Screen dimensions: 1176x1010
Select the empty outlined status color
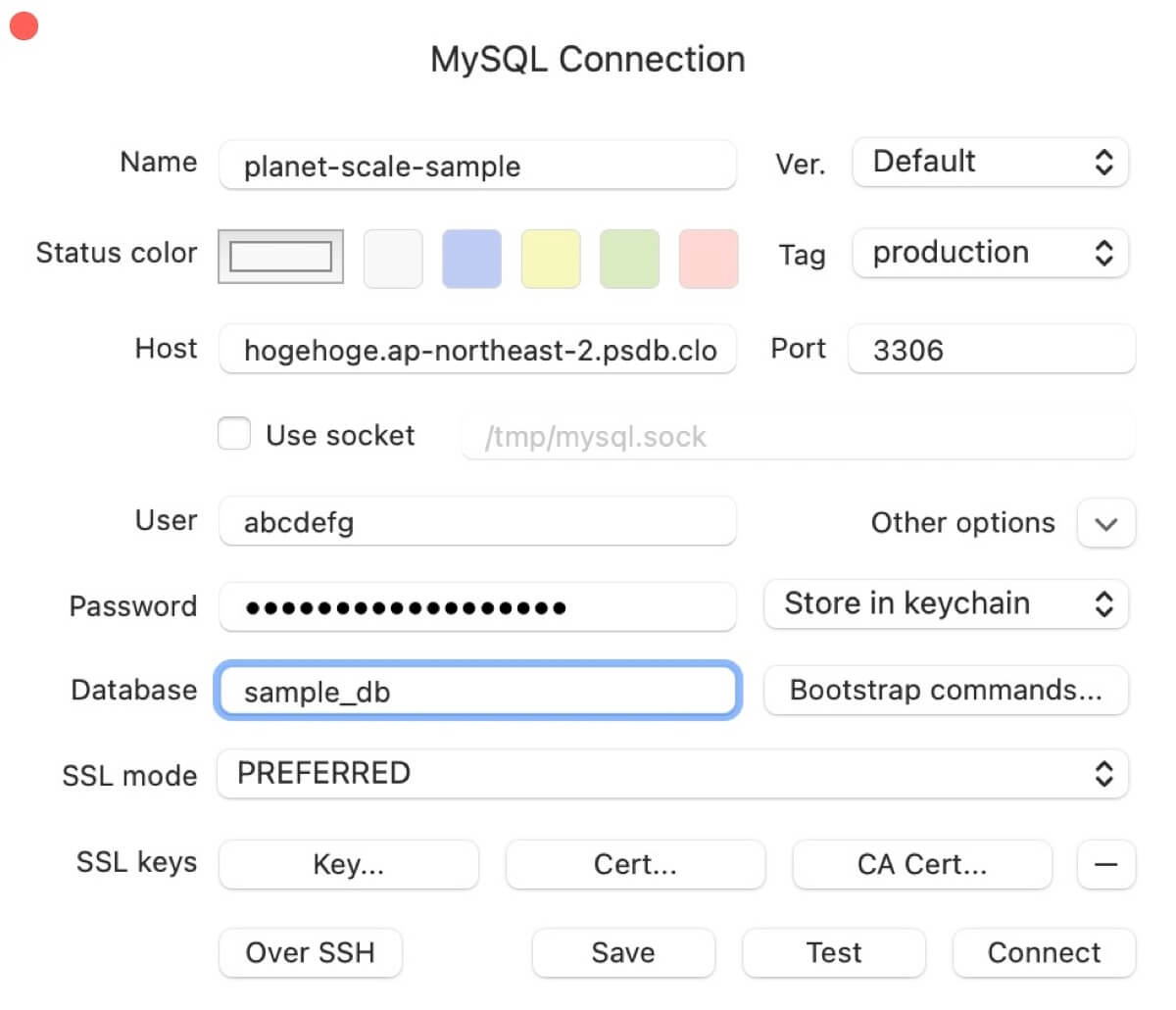(280, 257)
